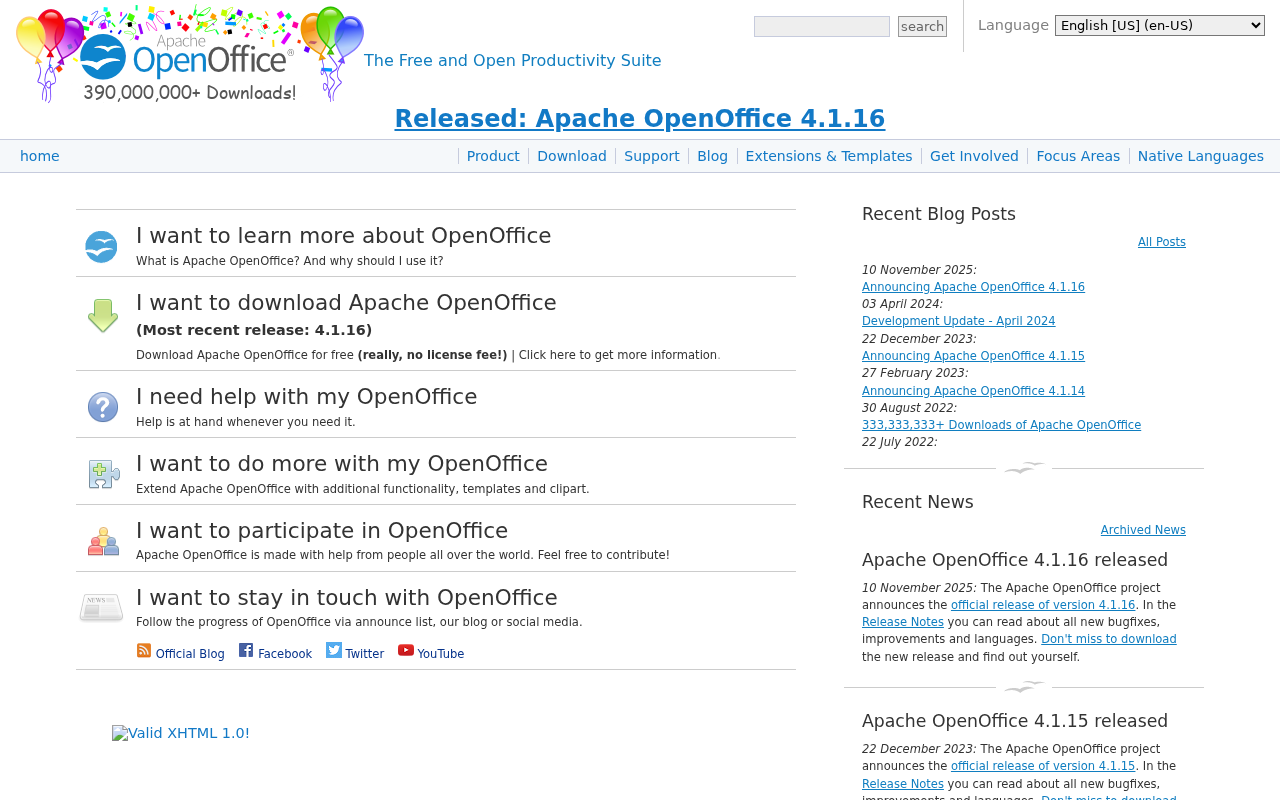Image resolution: width=1280 pixels, height=800 pixels.
Task: Open the Twitter text link
Action: point(365,654)
